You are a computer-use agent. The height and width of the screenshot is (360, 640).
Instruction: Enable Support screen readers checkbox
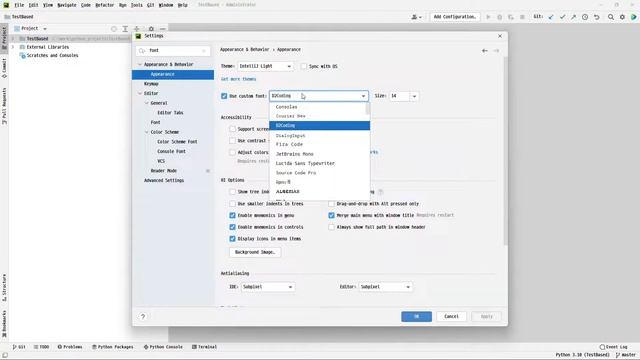pos(233,129)
